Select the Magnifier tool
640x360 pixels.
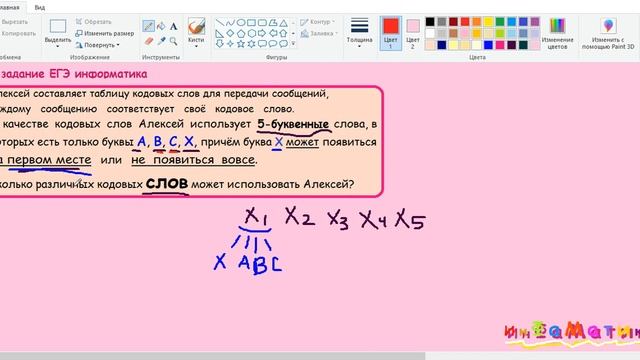pos(173,41)
